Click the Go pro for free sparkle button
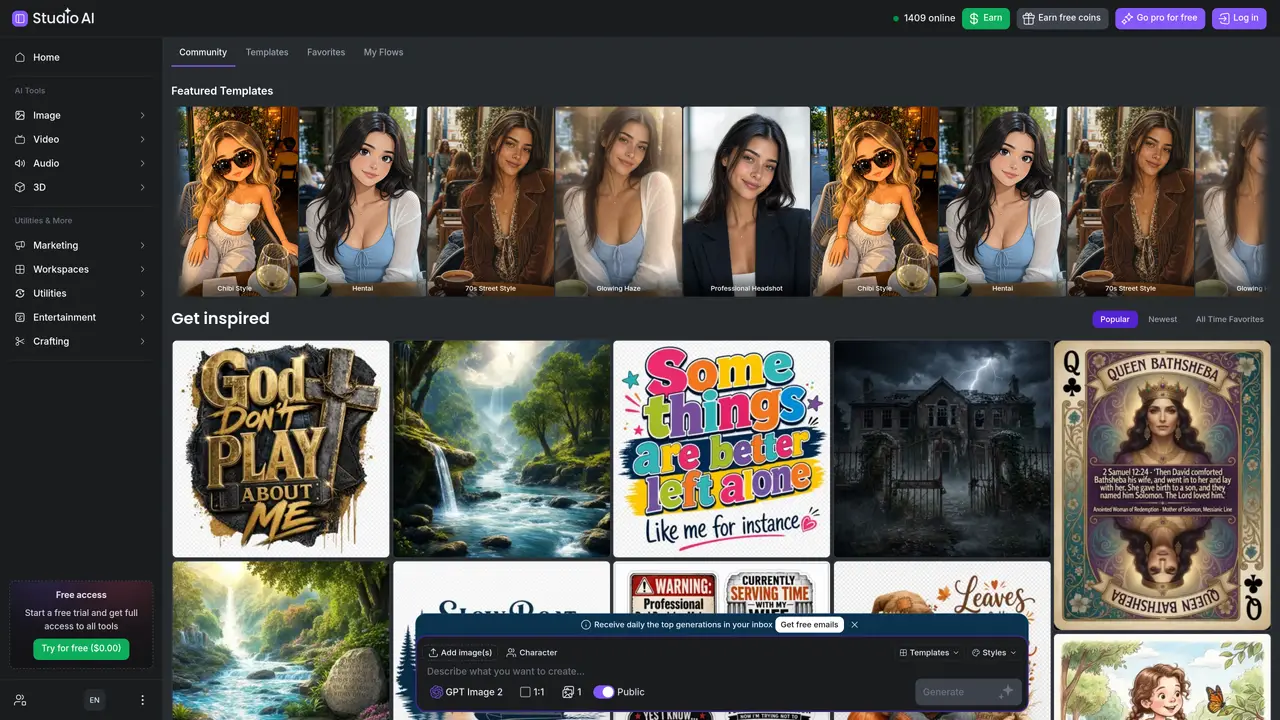Screen dimensions: 1280x720 coord(1158,18)
